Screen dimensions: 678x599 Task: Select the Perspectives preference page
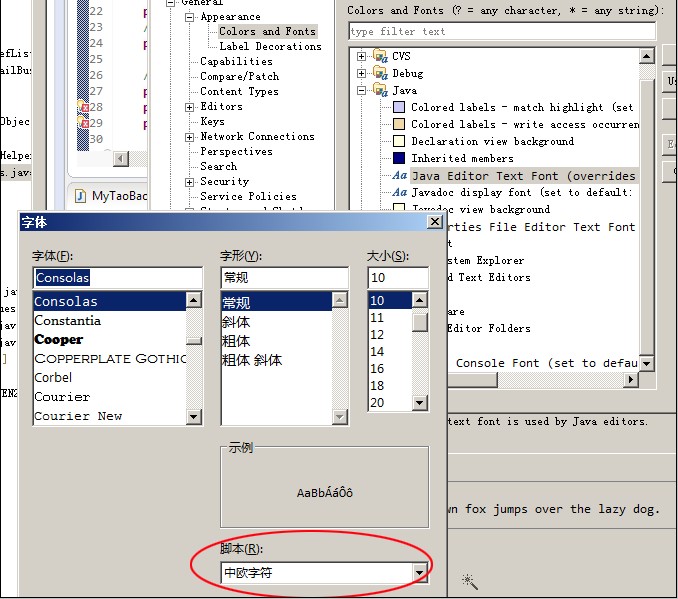(236, 151)
